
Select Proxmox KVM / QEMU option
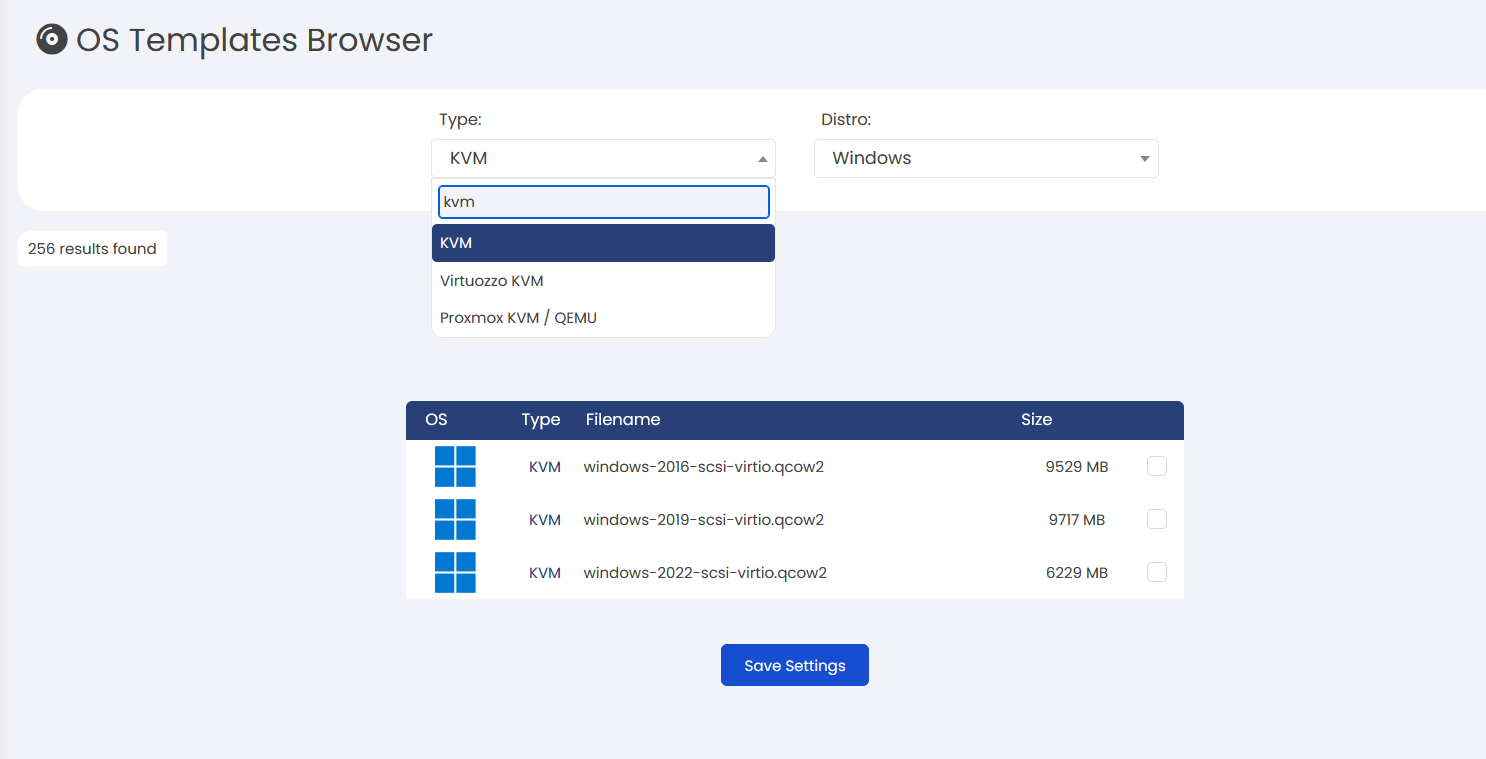click(603, 318)
